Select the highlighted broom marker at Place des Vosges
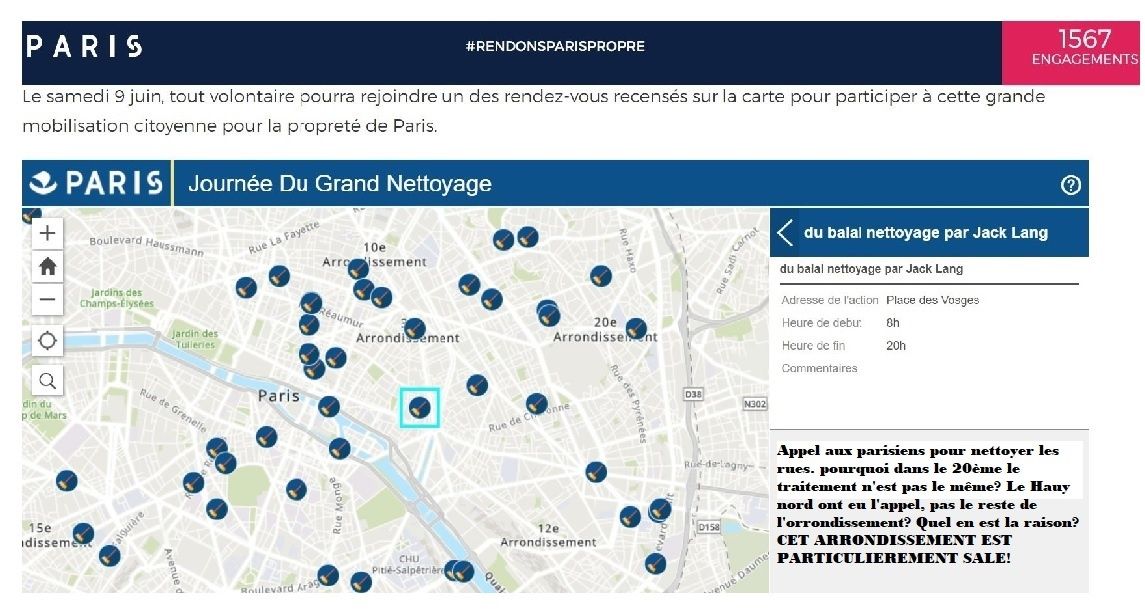 (420, 408)
